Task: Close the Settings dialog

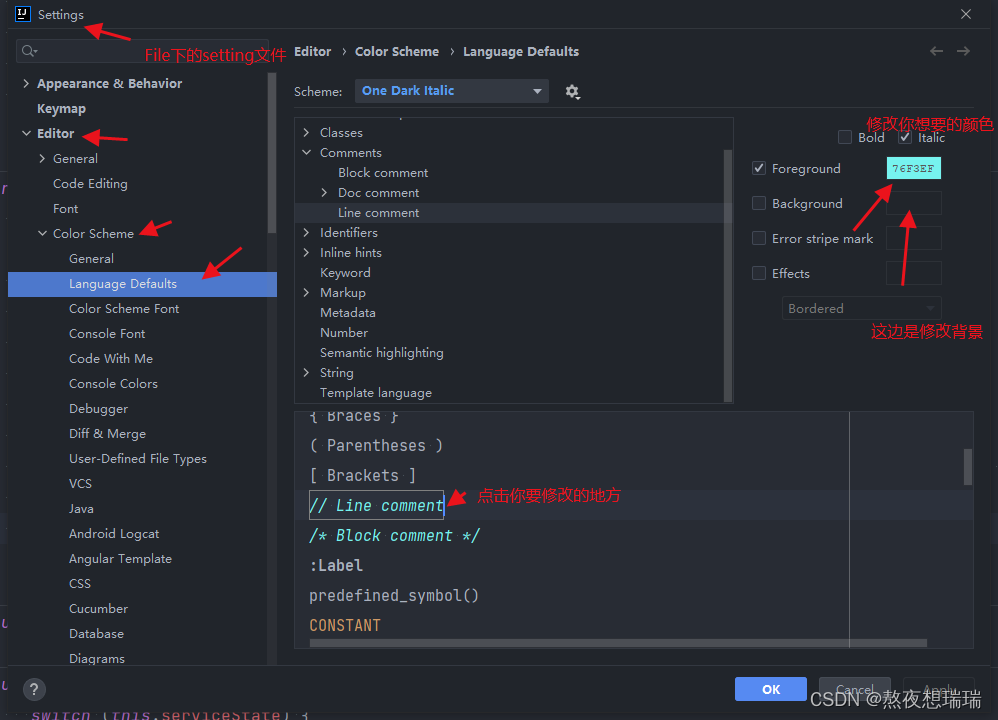Action: pos(966,14)
